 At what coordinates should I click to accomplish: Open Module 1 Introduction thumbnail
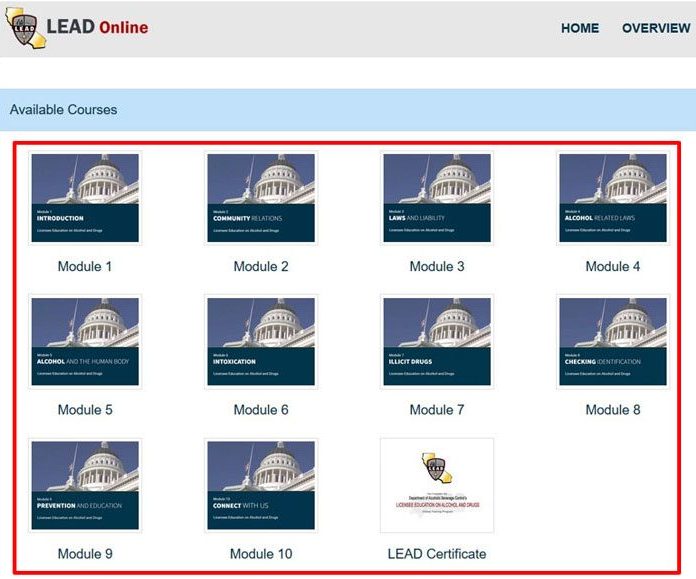click(x=85, y=198)
